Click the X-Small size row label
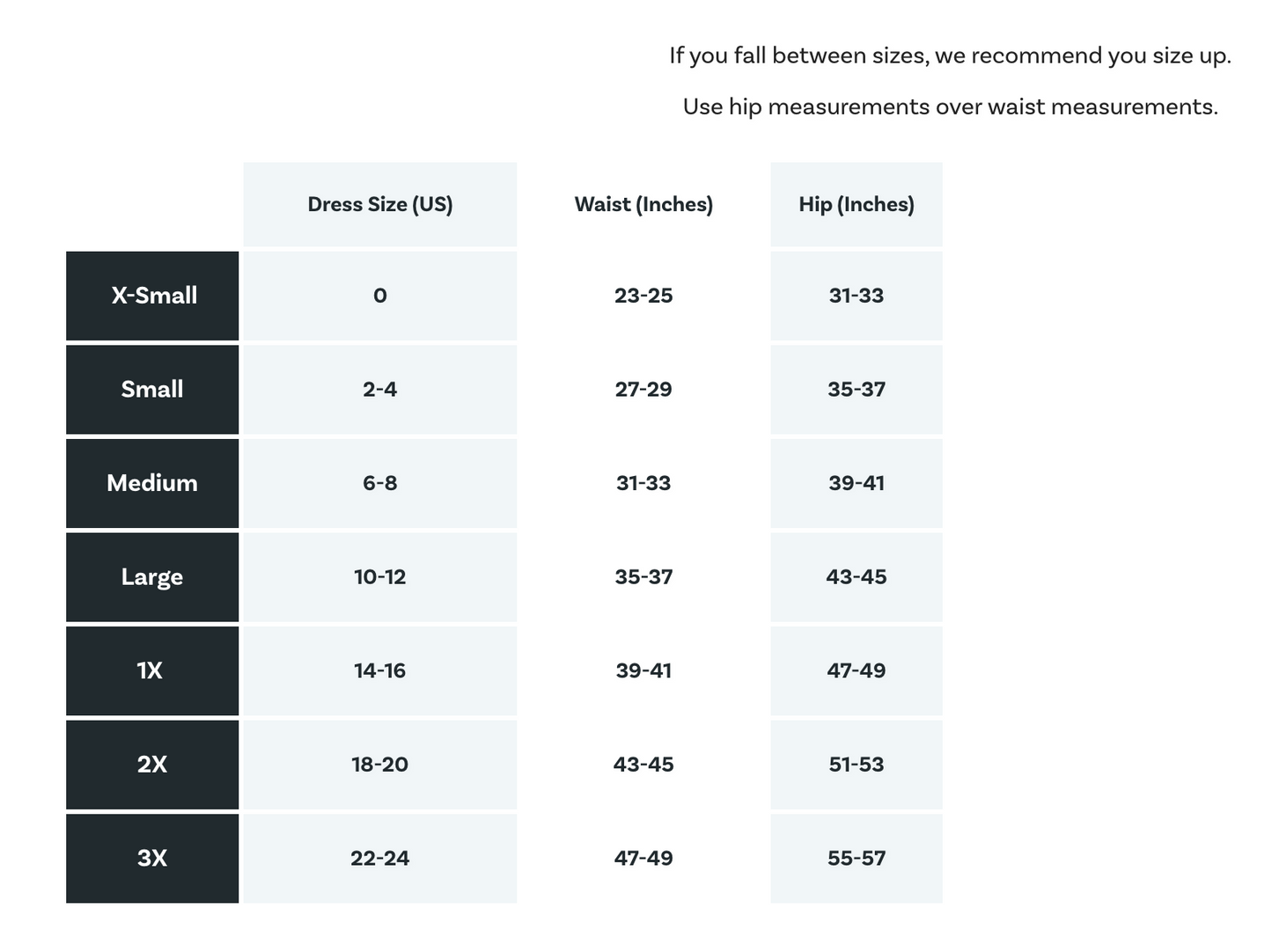Screen dimensions: 1272x952 tap(153, 296)
